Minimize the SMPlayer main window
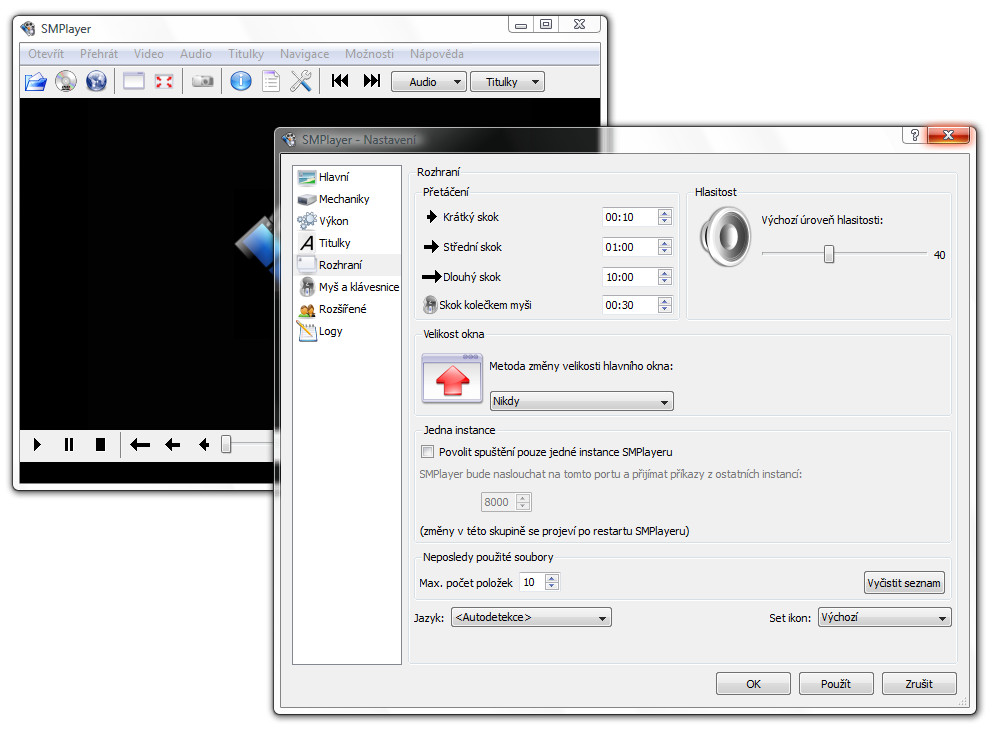Screen dimensions: 993x730 [x=521, y=24]
